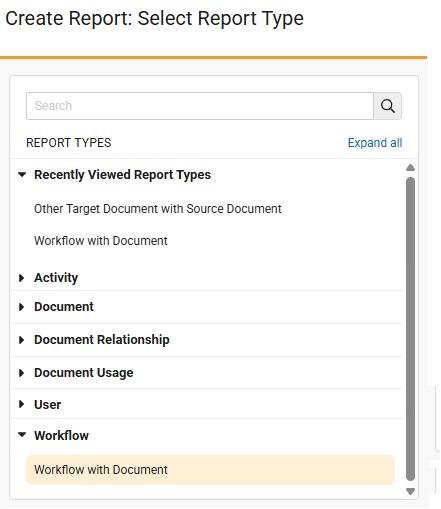Image resolution: width=441 pixels, height=509 pixels.
Task: Click the report list scrollbar thumb
Action: click(x=411, y=329)
